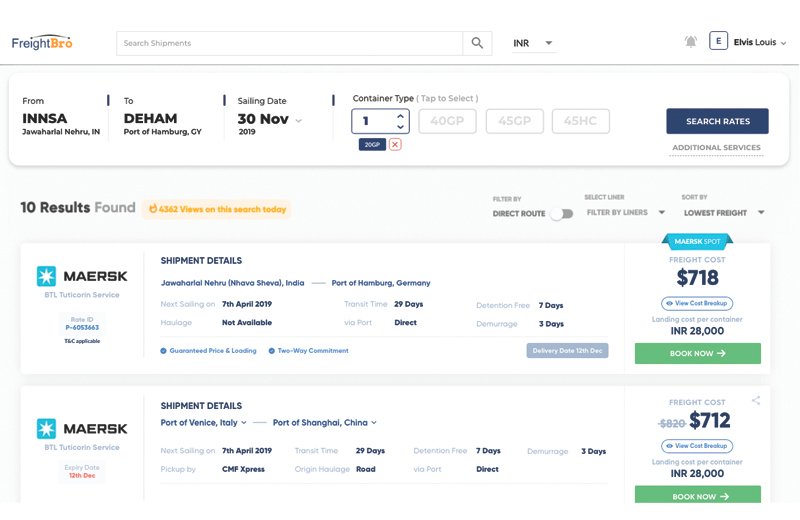The width and height of the screenshot is (800, 520).
Task: Open the notifications bell
Action: coord(690,42)
